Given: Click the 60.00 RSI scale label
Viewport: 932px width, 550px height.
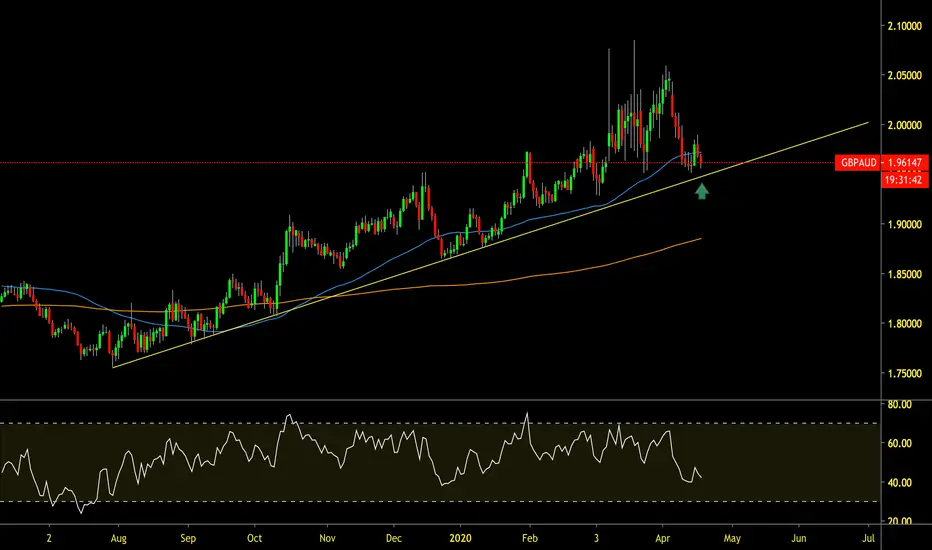Looking at the screenshot, I should pyautogui.click(x=899, y=443).
